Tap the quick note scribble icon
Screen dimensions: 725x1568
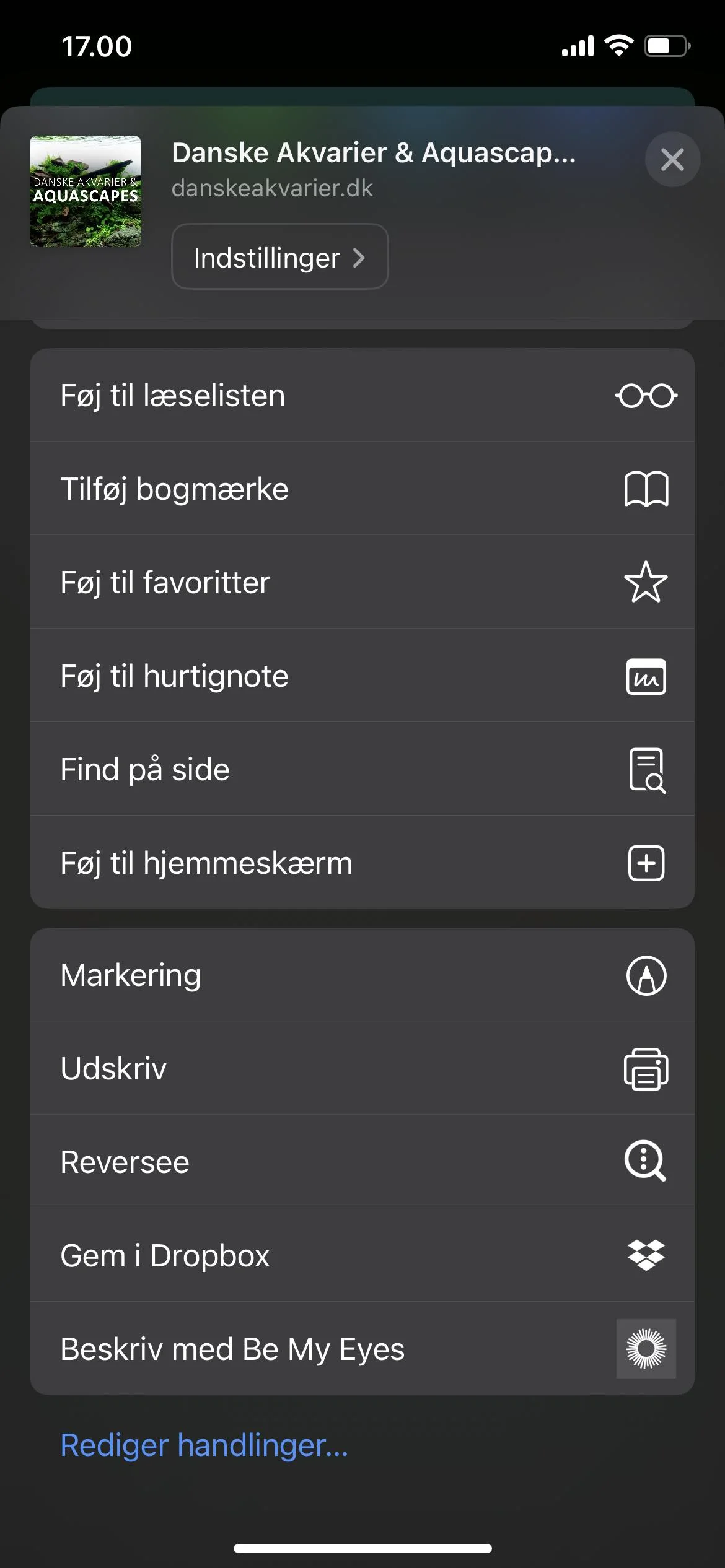pos(646,676)
